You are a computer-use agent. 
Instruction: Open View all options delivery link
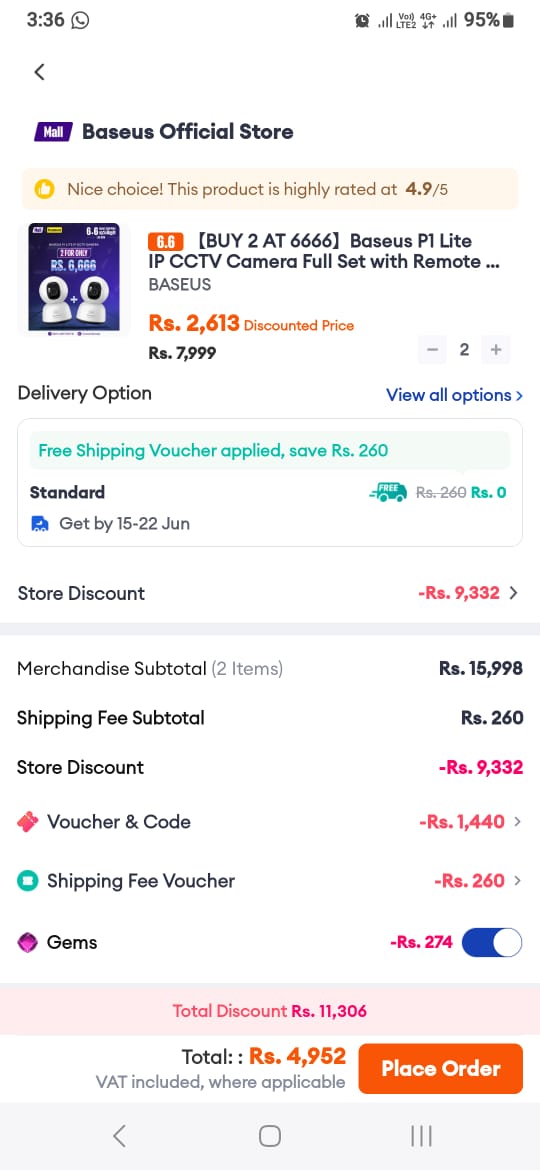pos(454,395)
